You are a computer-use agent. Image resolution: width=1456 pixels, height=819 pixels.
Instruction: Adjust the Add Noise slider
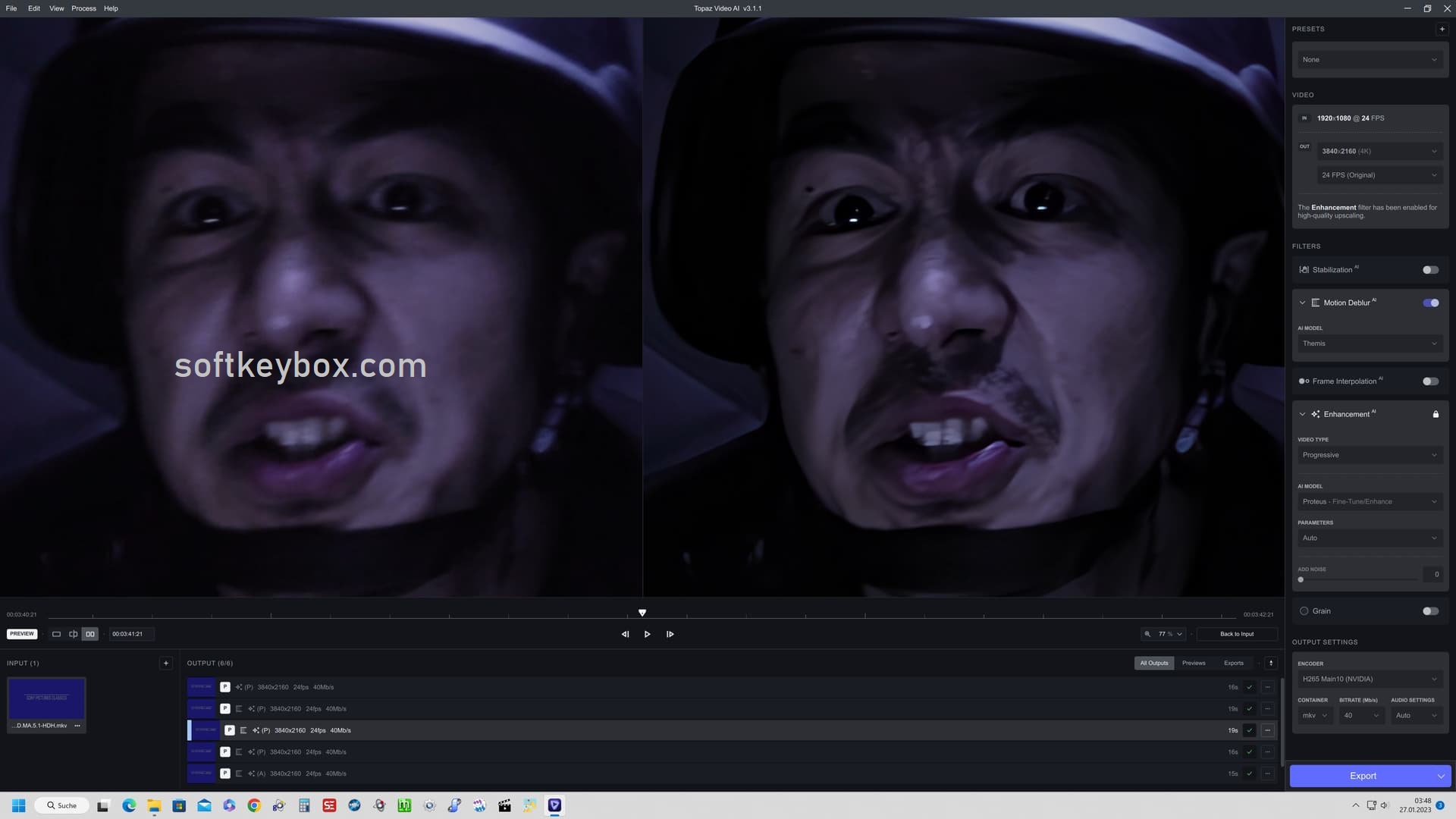[x=1301, y=579]
